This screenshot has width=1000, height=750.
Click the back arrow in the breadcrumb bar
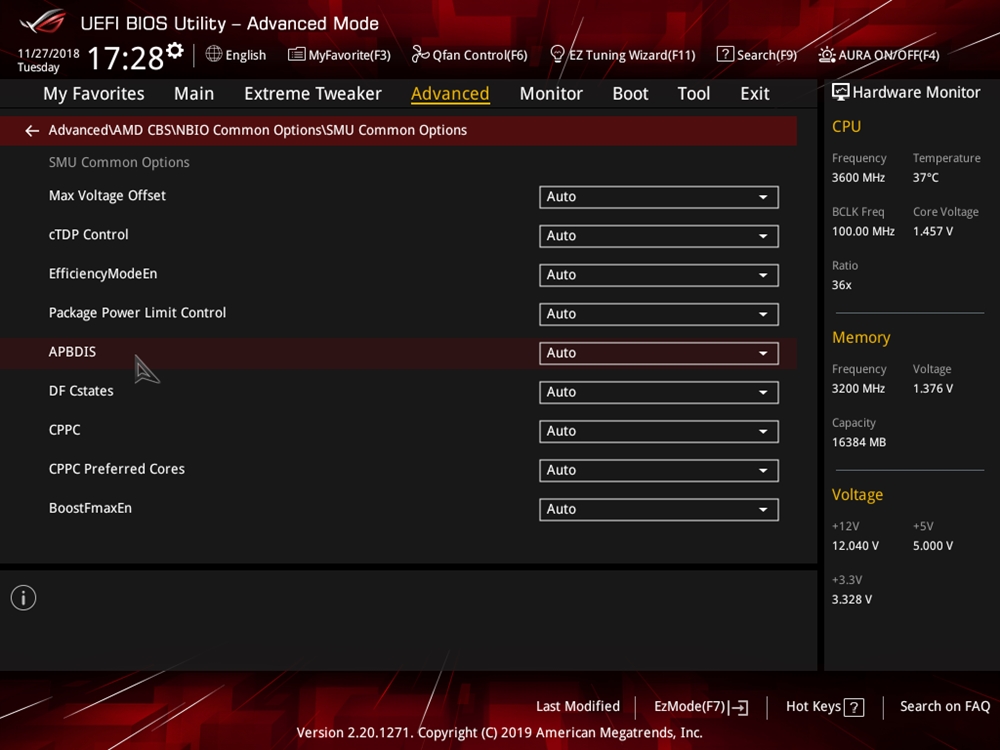(32, 131)
